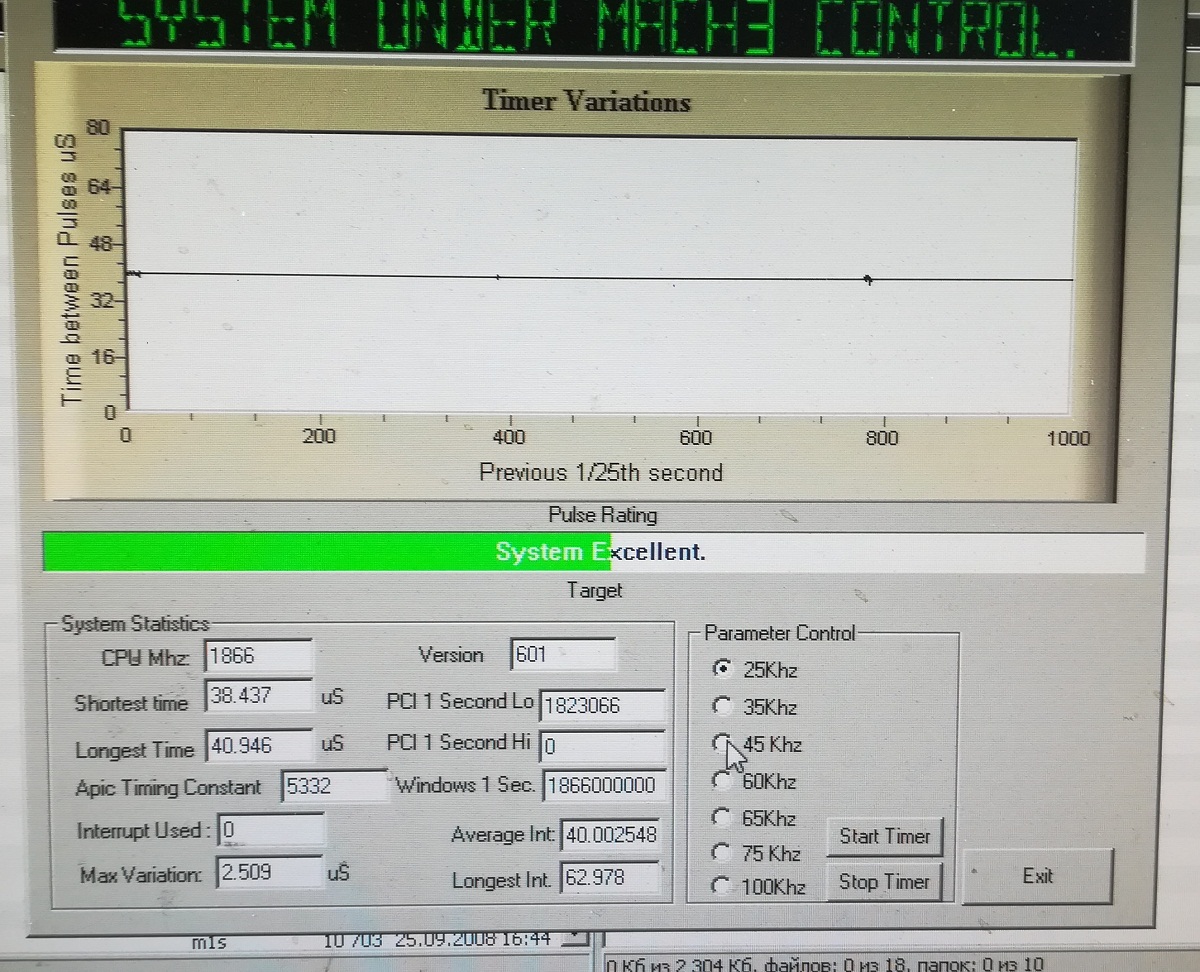Click the PCI 1 Second Lo field

click(602, 705)
